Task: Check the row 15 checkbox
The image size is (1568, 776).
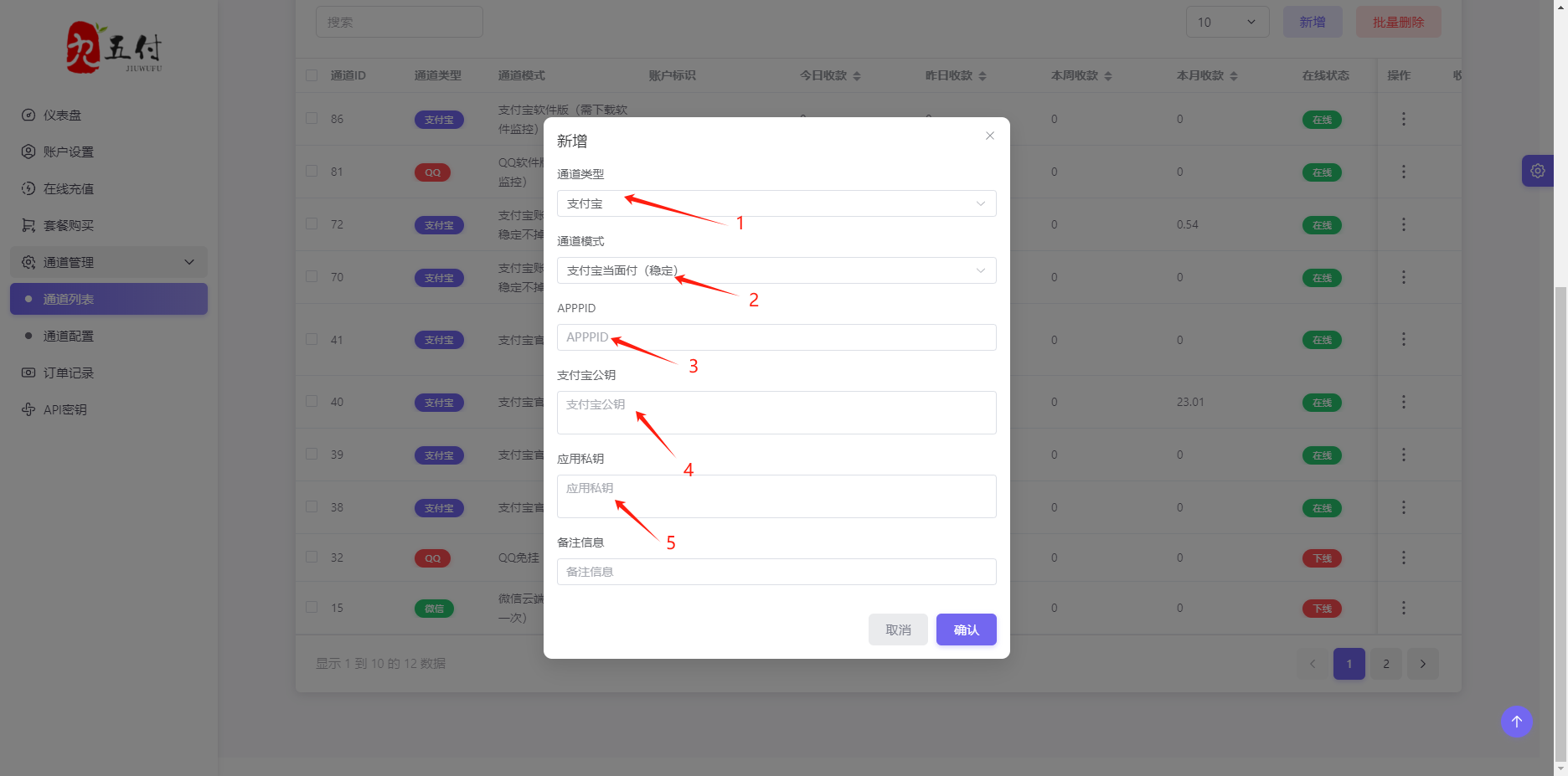Action: (x=312, y=608)
